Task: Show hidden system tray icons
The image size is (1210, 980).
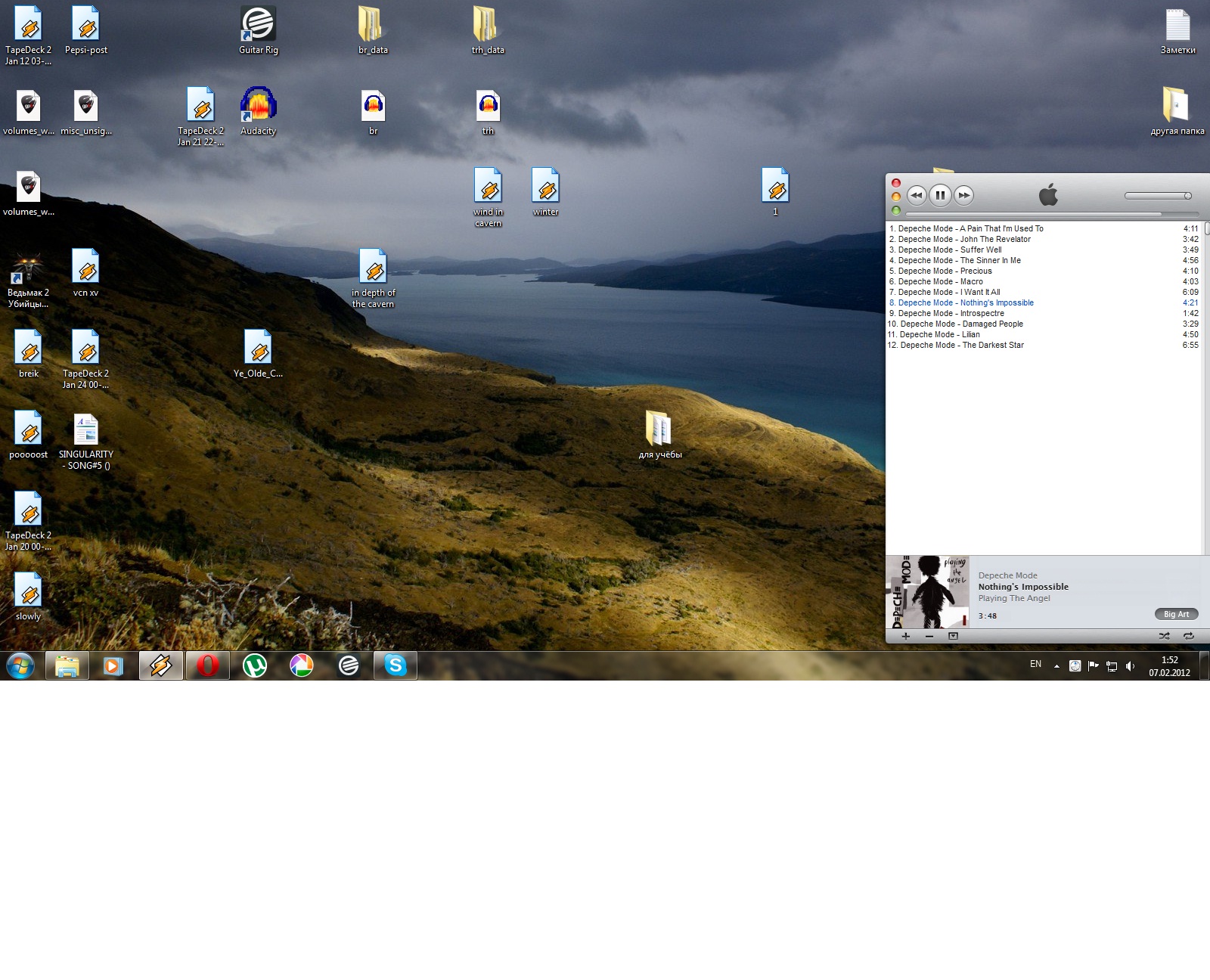Action: 1056,666
